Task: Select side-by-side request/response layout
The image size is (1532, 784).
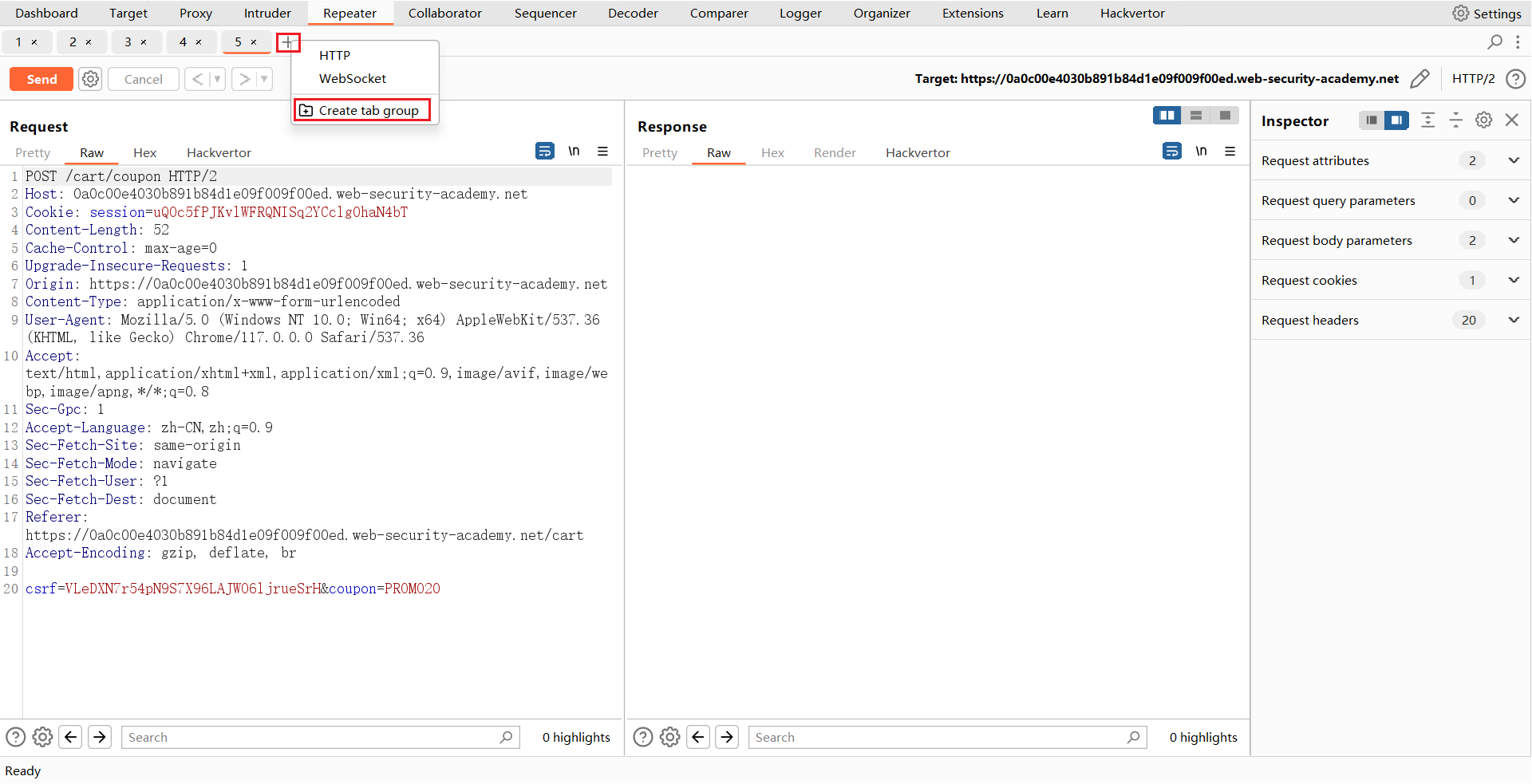Action: click(x=1167, y=116)
